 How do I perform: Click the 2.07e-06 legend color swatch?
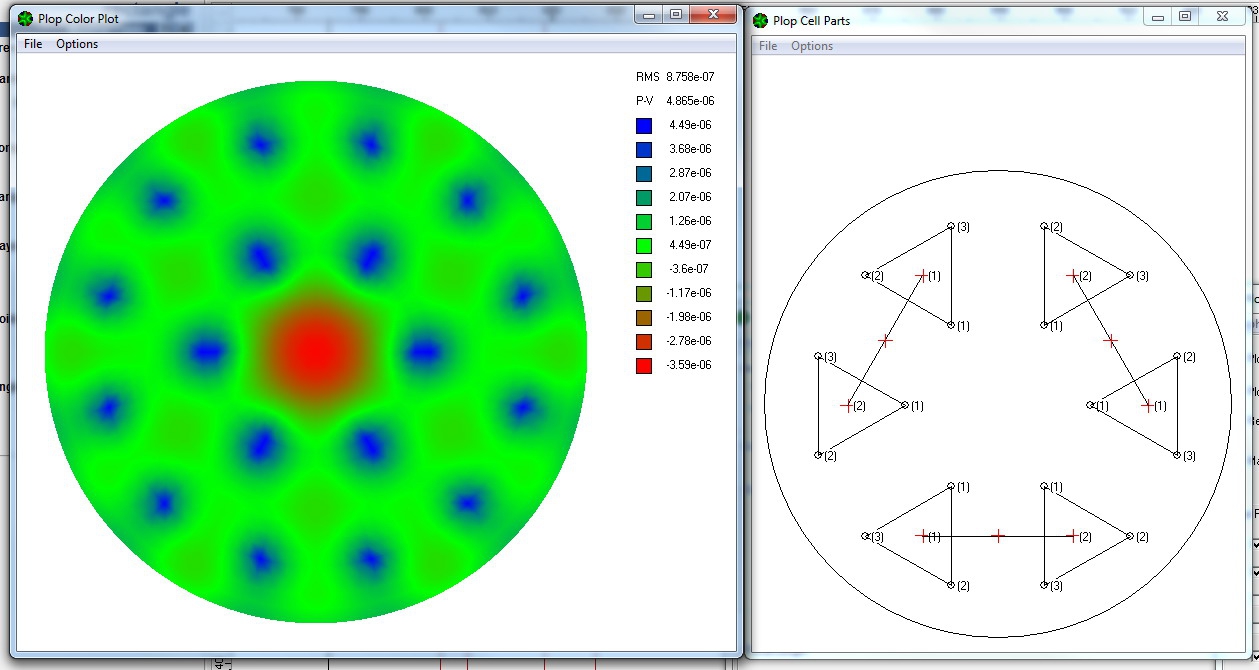pos(644,197)
